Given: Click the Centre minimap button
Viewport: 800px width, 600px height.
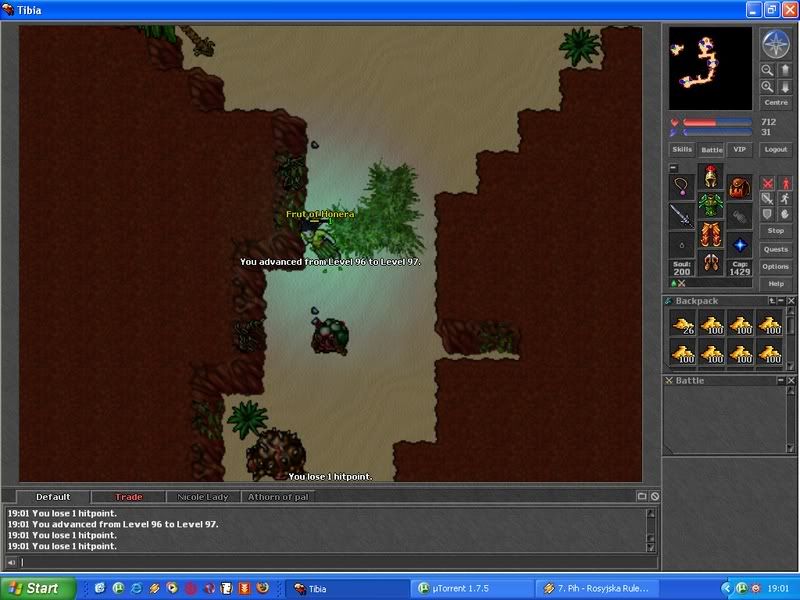Looking at the screenshot, I should [x=776, y=103].
